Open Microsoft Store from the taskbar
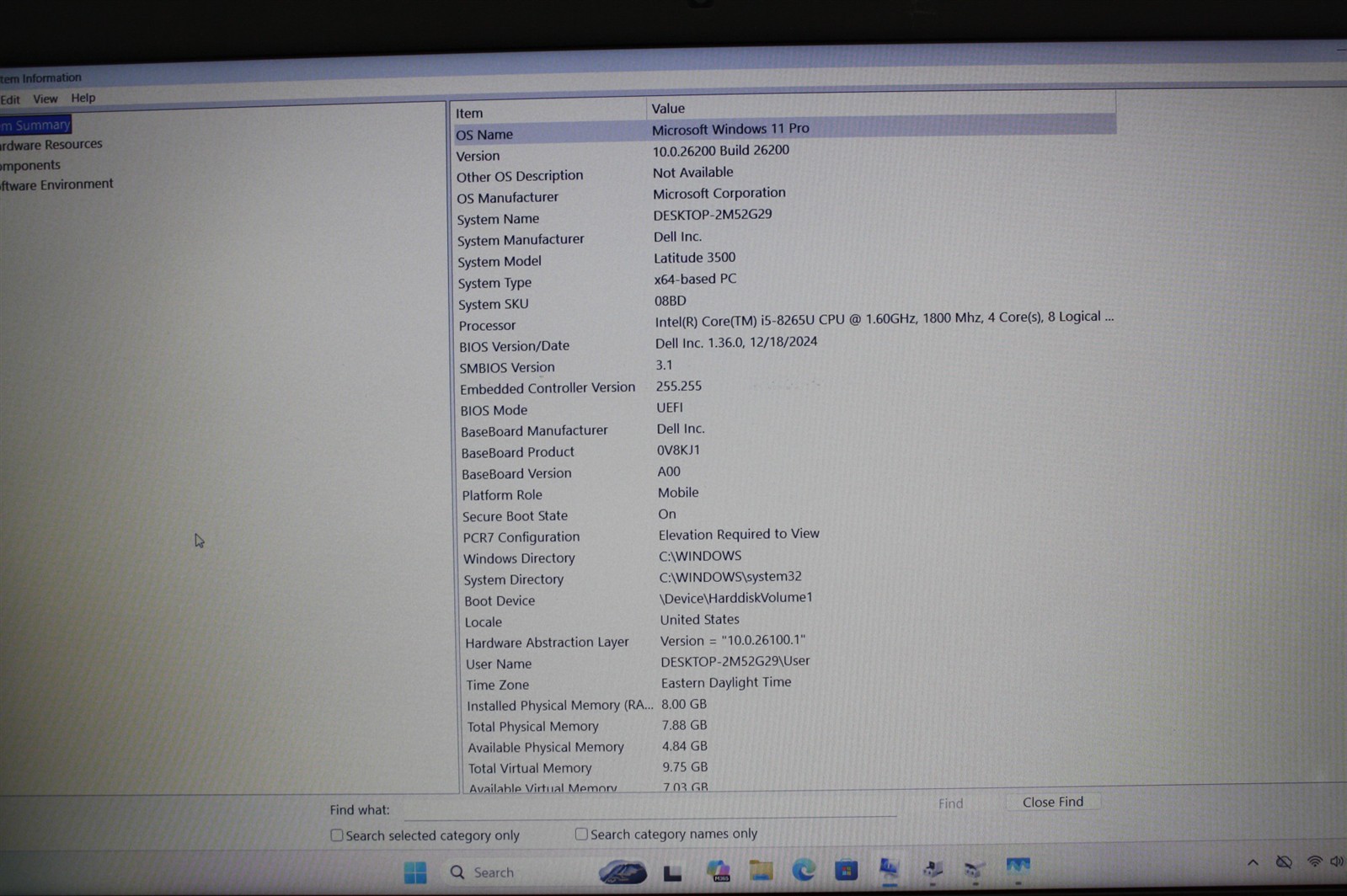Image resolution: width=1347 pixels, height=896 pixels. 847,870
